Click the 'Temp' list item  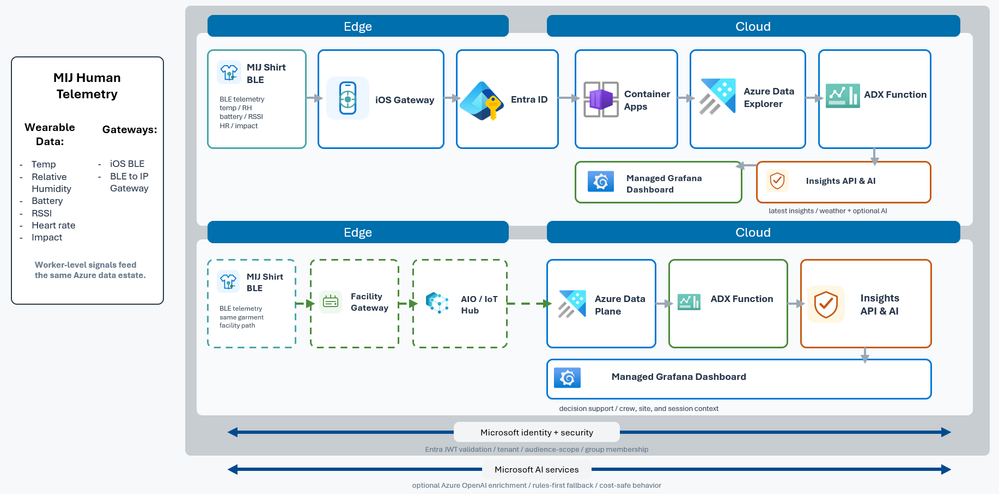coord(43,164)
